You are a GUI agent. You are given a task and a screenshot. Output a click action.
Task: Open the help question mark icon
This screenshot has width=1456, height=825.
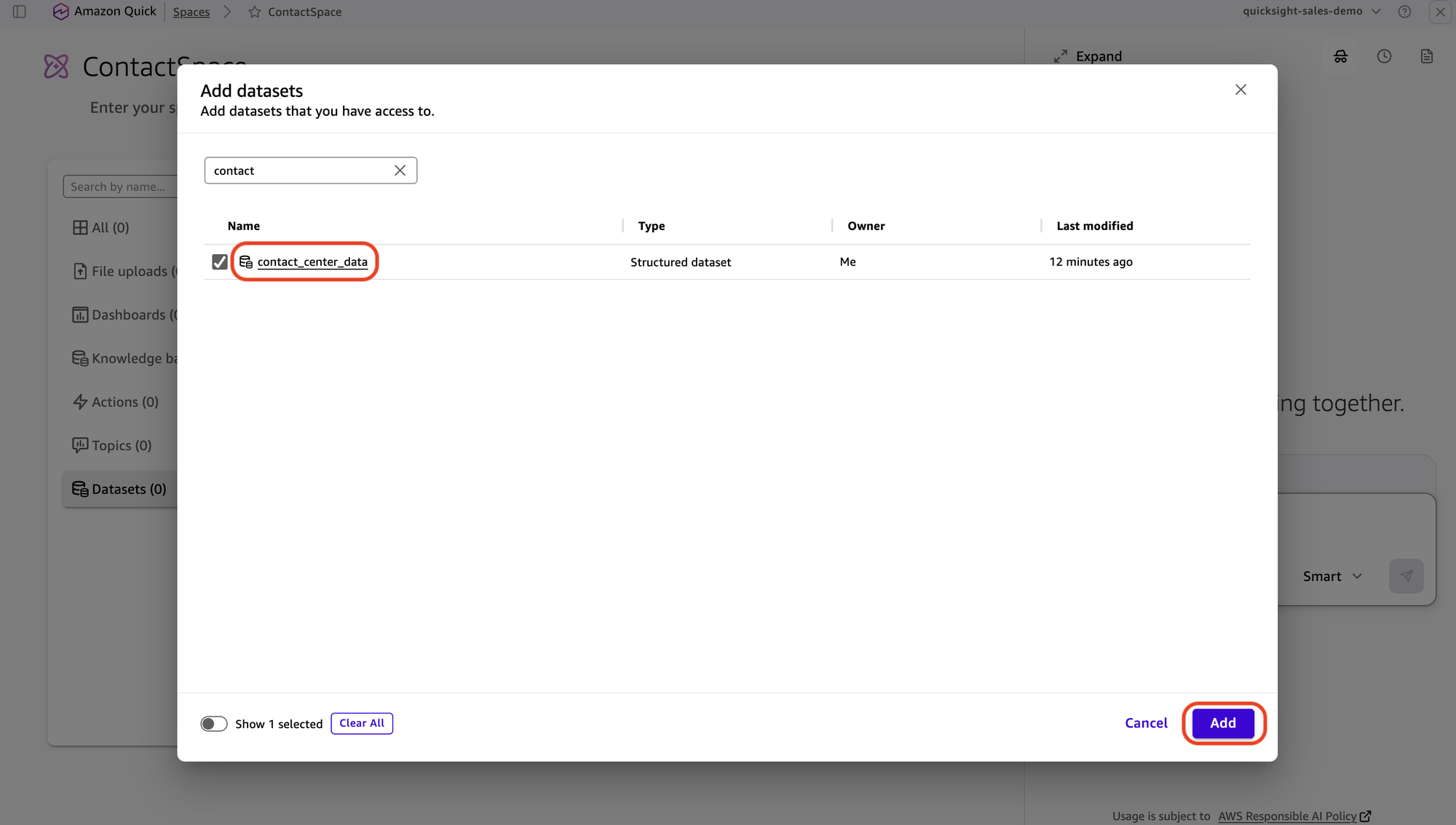[x=1404, y=12]
